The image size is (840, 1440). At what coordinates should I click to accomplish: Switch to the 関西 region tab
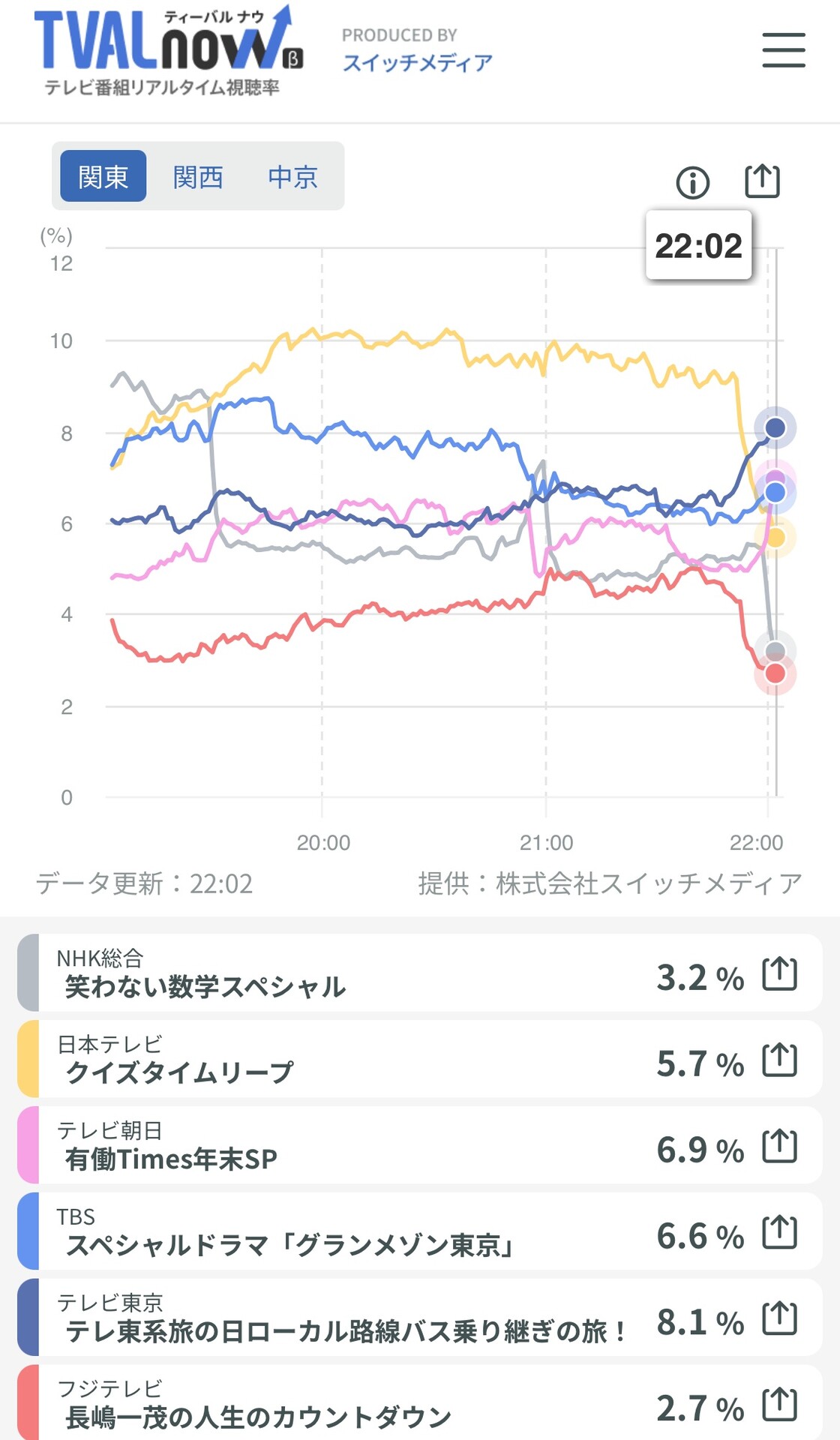click(198, 176)
